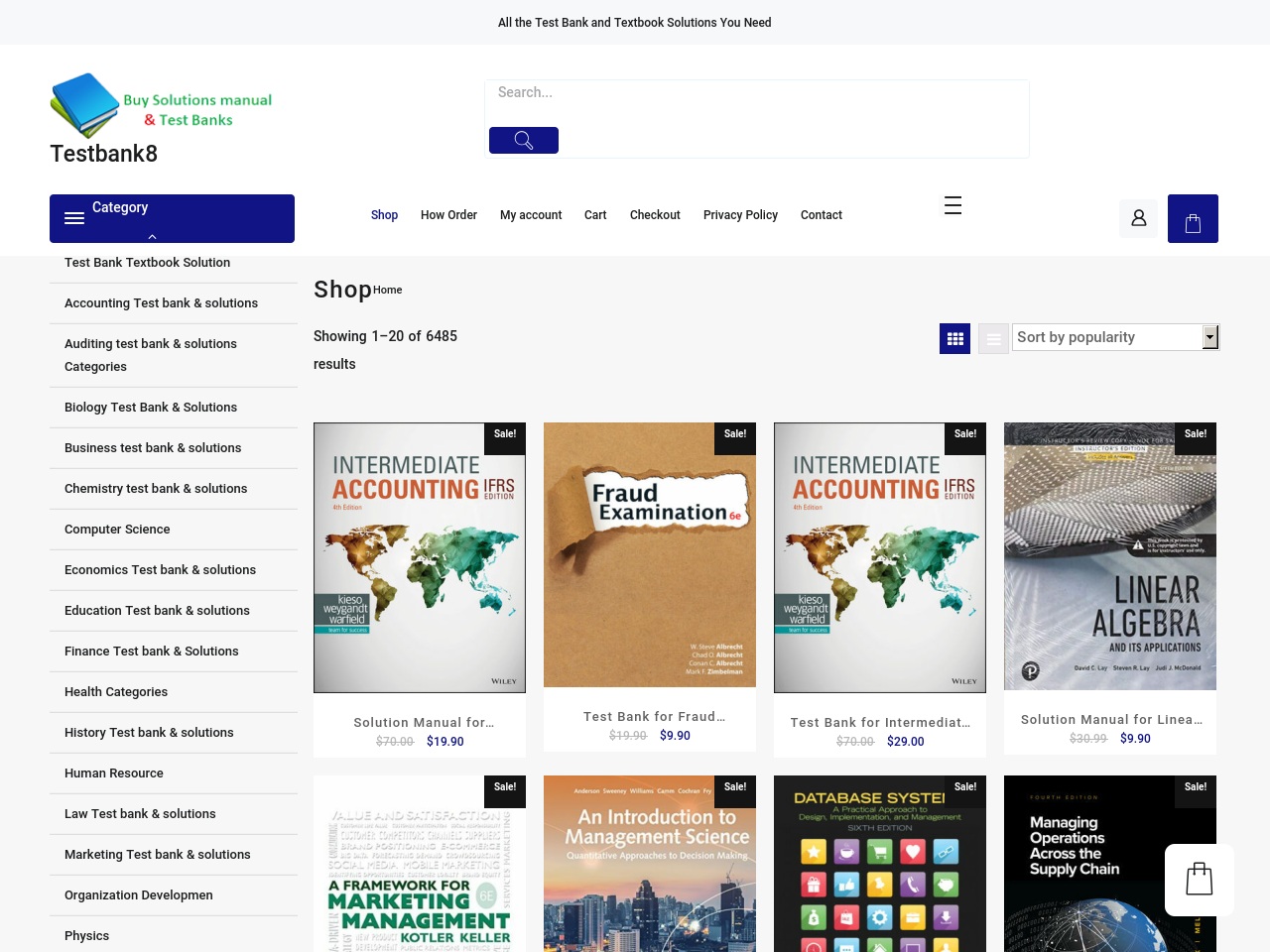Open the 'Test Bank for Intermediat…' title

pyautogui.click(x=880, y=723)
